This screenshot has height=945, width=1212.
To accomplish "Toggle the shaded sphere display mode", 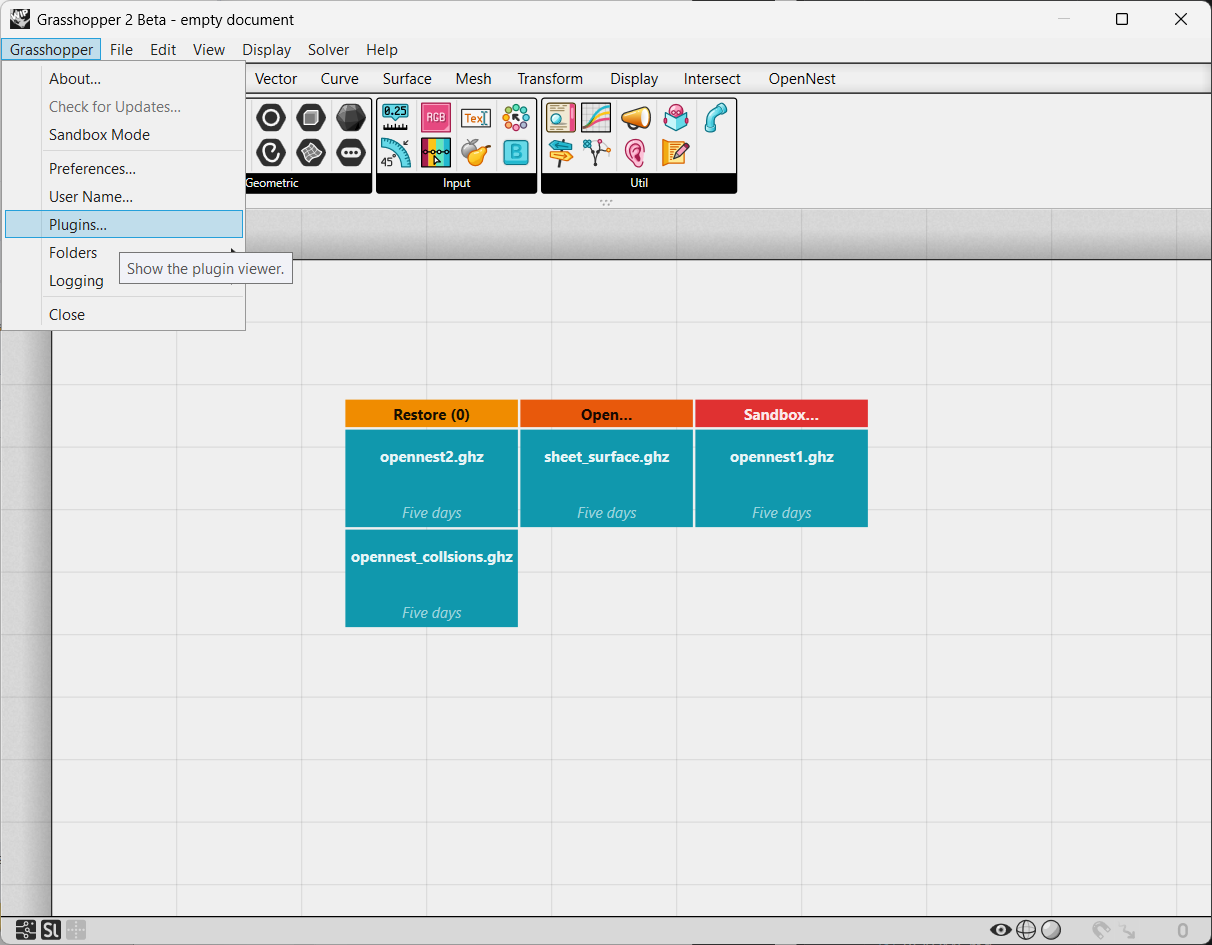I will pyautogui.click(x=1050, y=930).
